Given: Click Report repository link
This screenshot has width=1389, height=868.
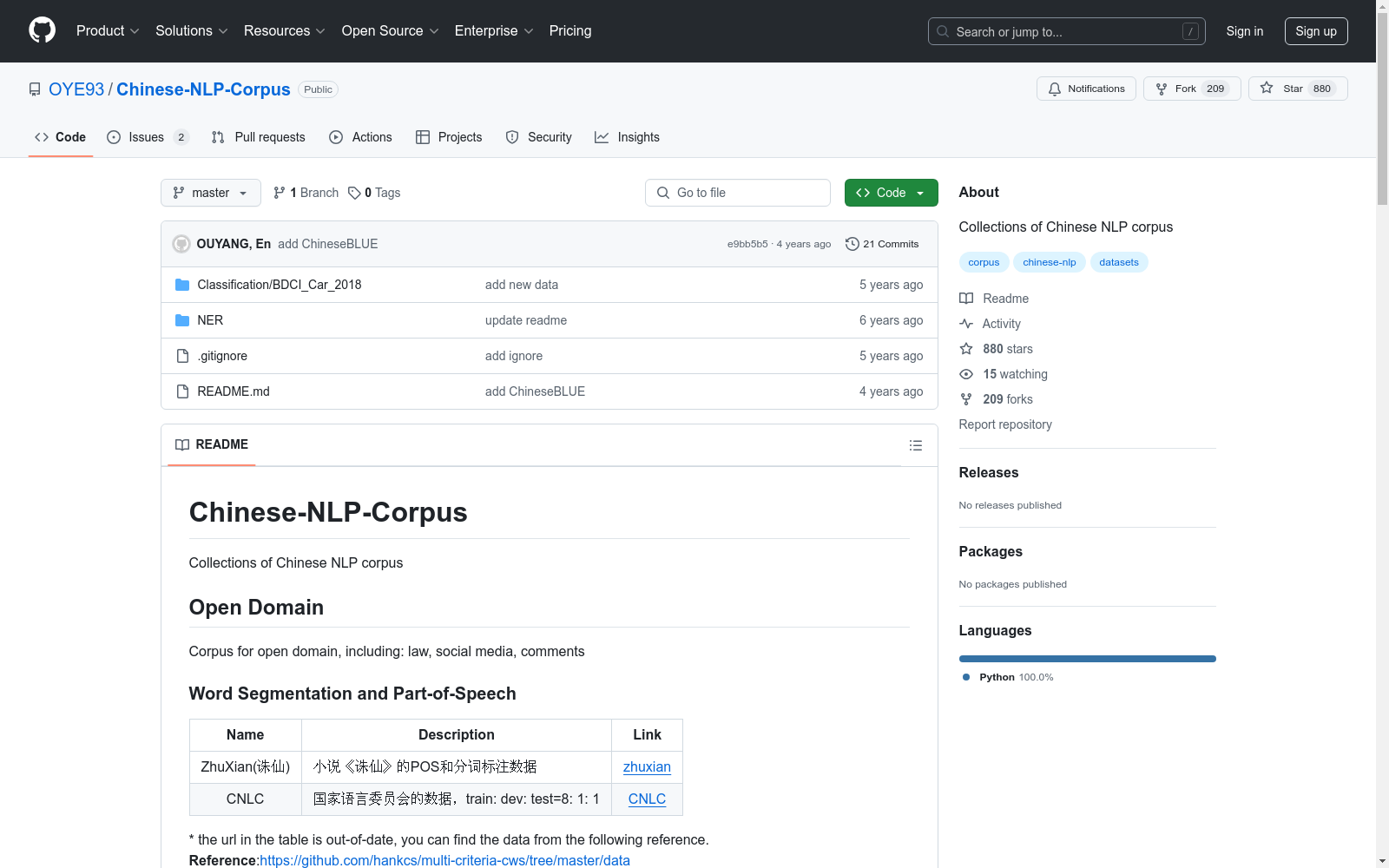Looking at the screenshot, I should [x=1005, y=424].
